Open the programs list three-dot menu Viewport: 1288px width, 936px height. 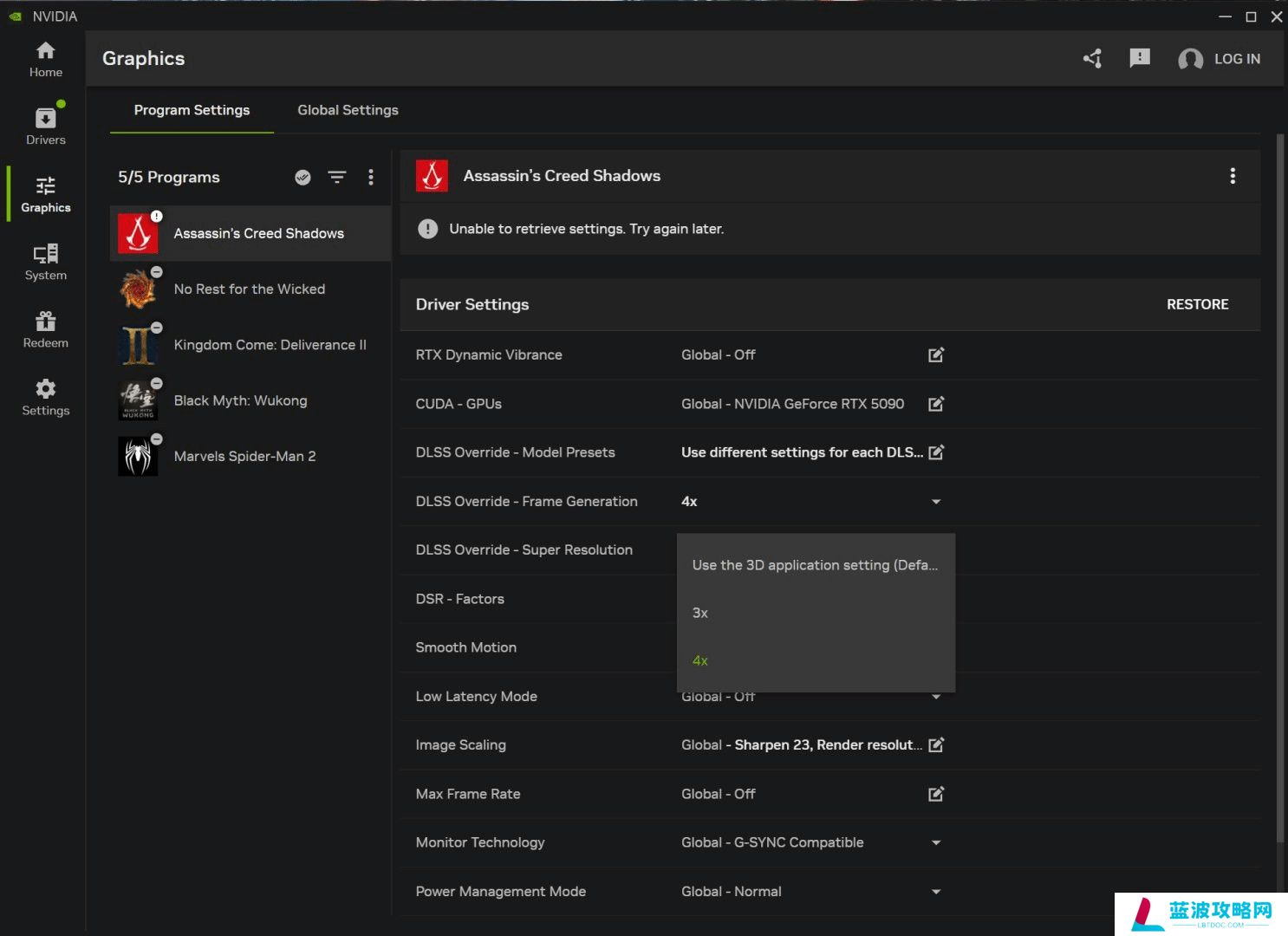[371, 177]
